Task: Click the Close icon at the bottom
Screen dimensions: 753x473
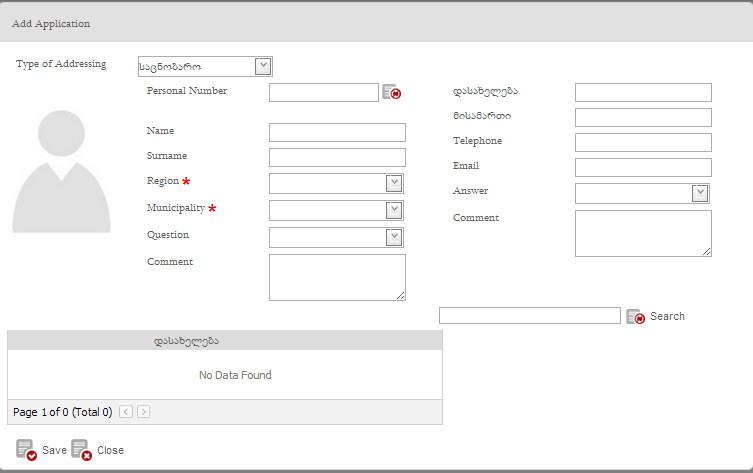Action: tap(81, 450)
